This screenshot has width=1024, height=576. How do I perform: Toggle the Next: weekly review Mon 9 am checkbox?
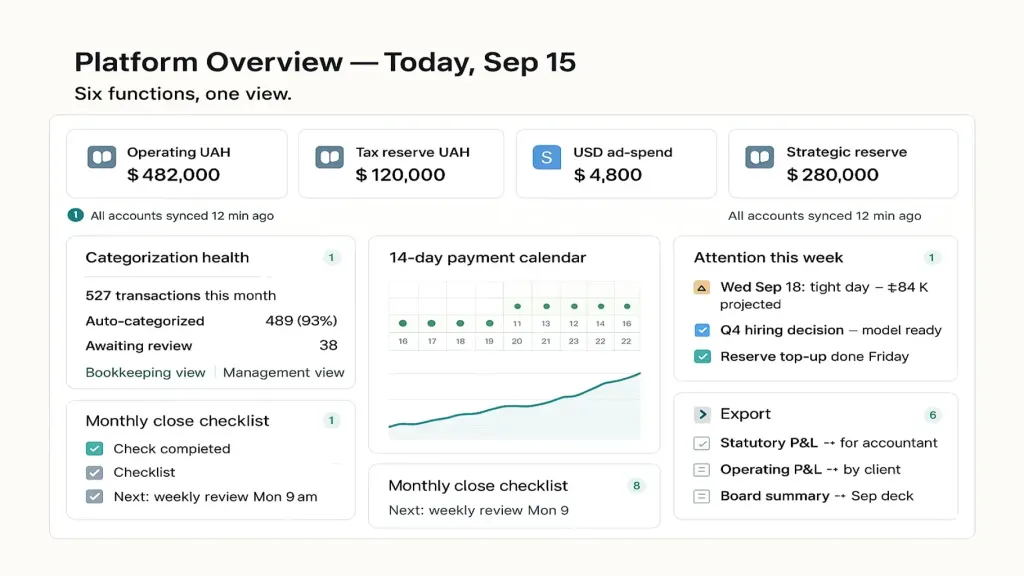pos(95,496)
